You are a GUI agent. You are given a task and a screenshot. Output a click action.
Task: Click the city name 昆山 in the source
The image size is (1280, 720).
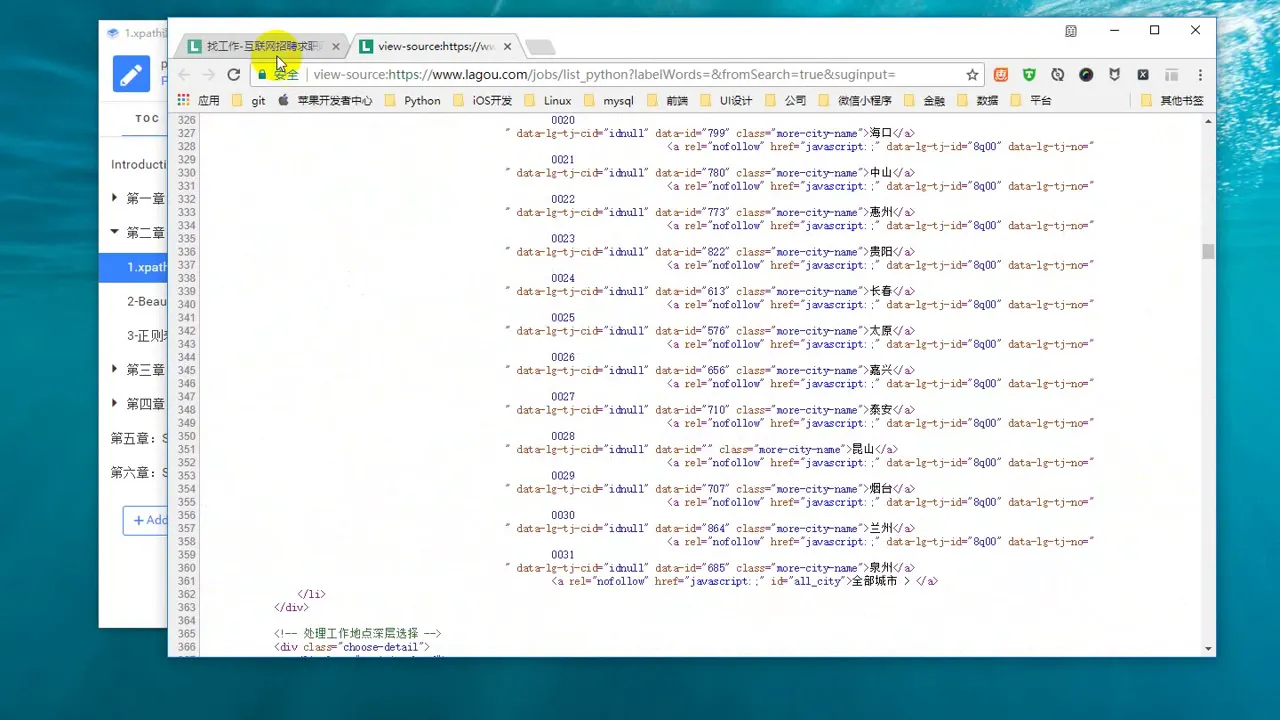[x=863, y=449]
